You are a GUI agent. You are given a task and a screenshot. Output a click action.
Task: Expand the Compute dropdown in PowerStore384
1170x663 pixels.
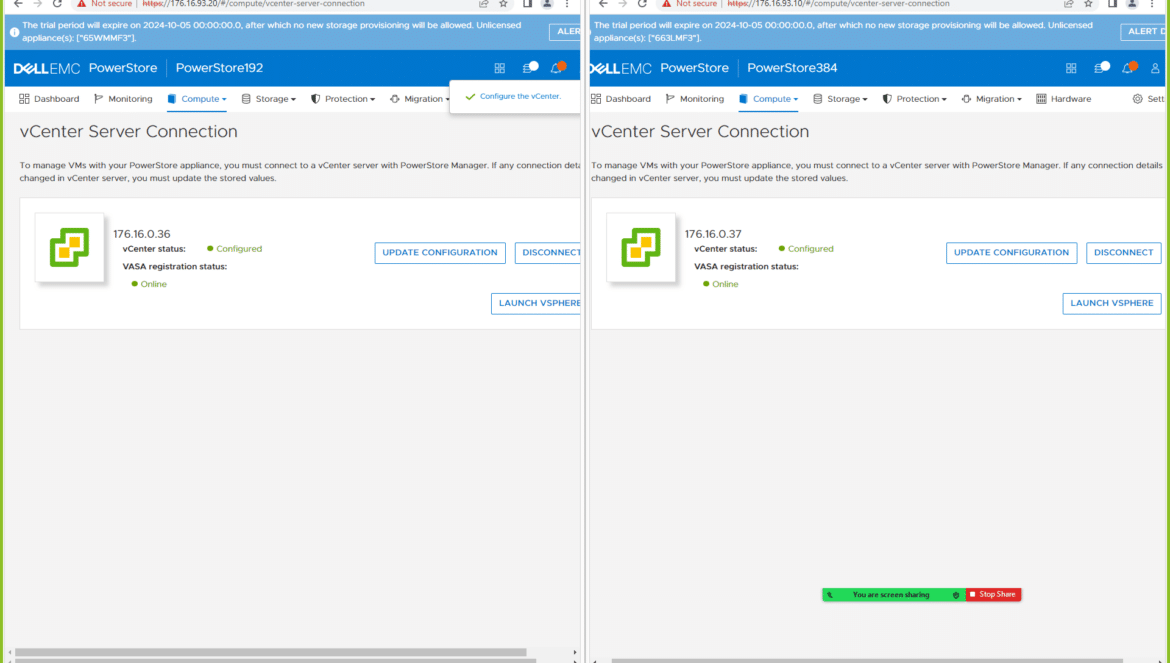769,99
